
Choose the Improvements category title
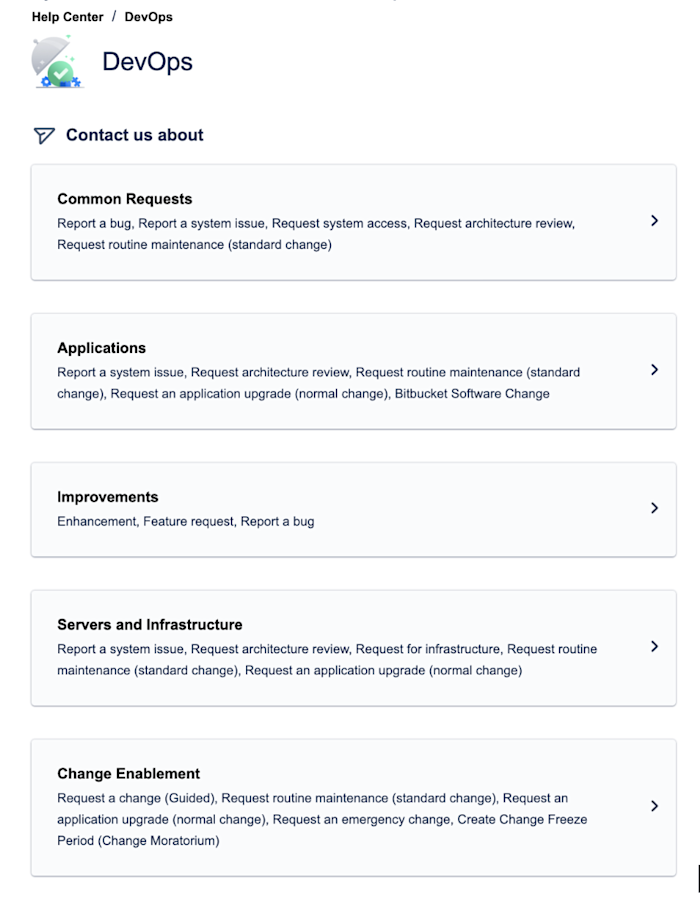tap(107, 497)
